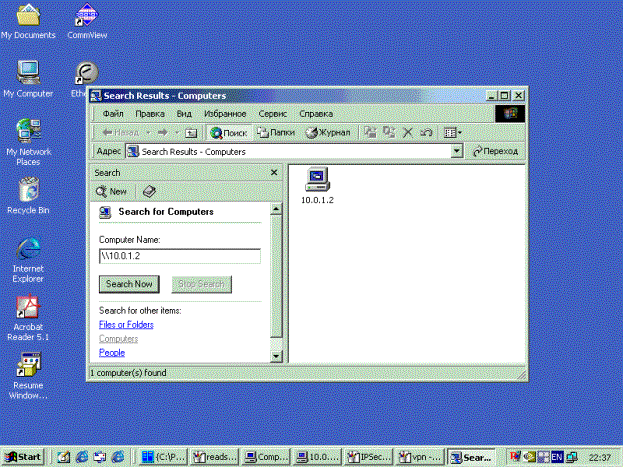Viewport: 623px width, 467px height.
Task: Click the Computer Name input field
Action: tap(179, 256)
